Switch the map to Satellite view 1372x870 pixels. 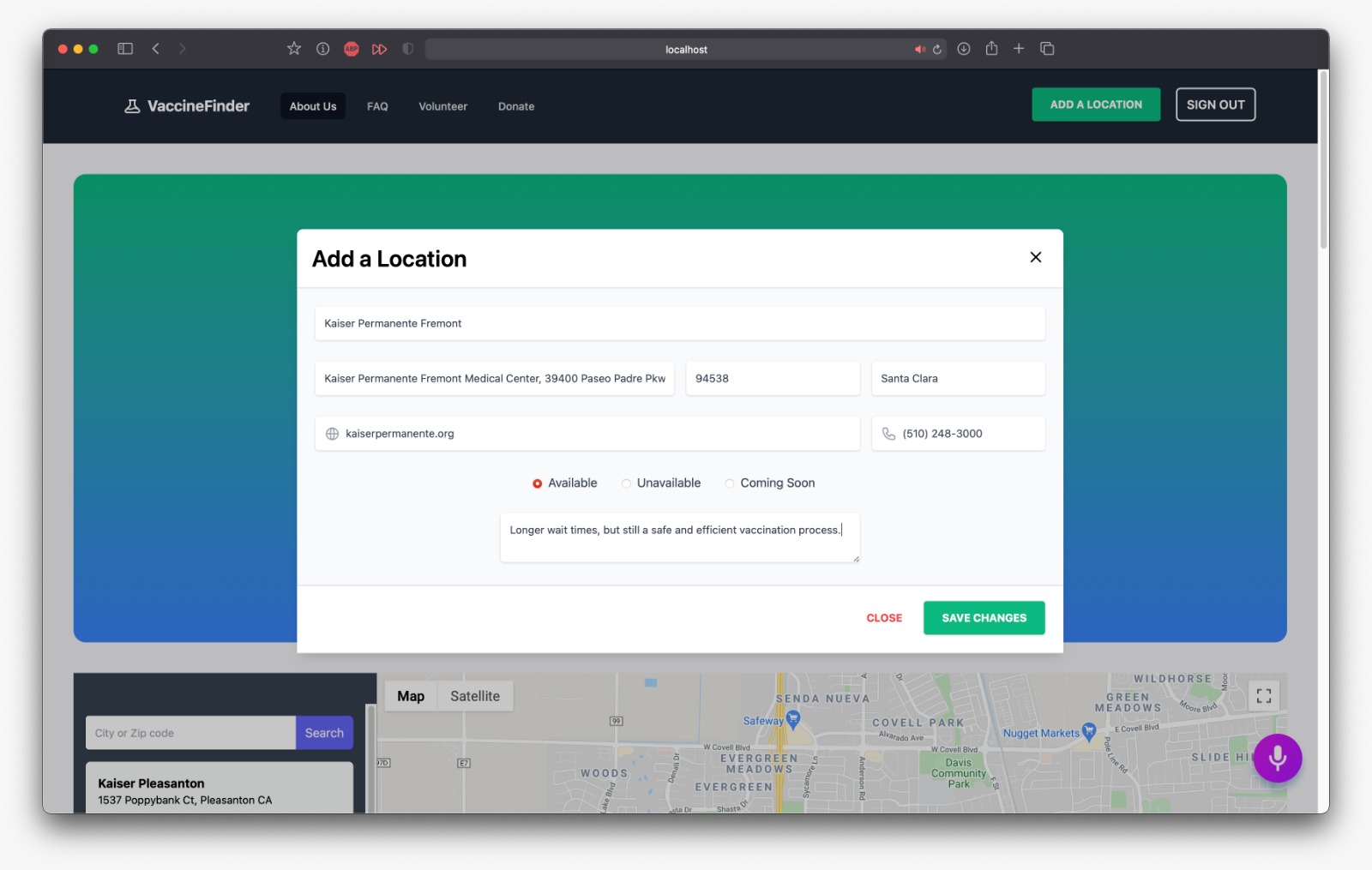pyautogui.click(x=475, y=696)
